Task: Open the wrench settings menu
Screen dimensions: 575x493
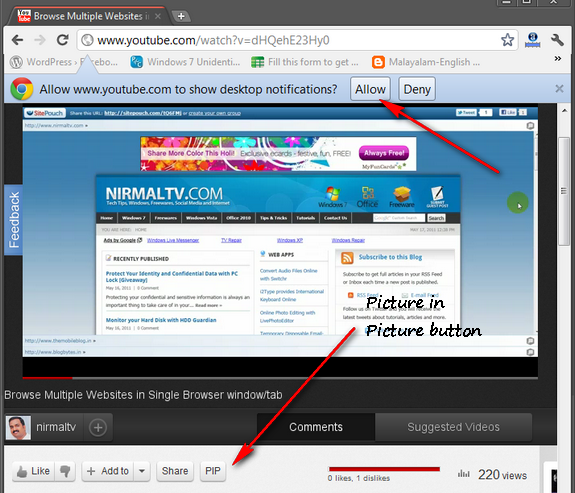Action: (x=557, y=40)
